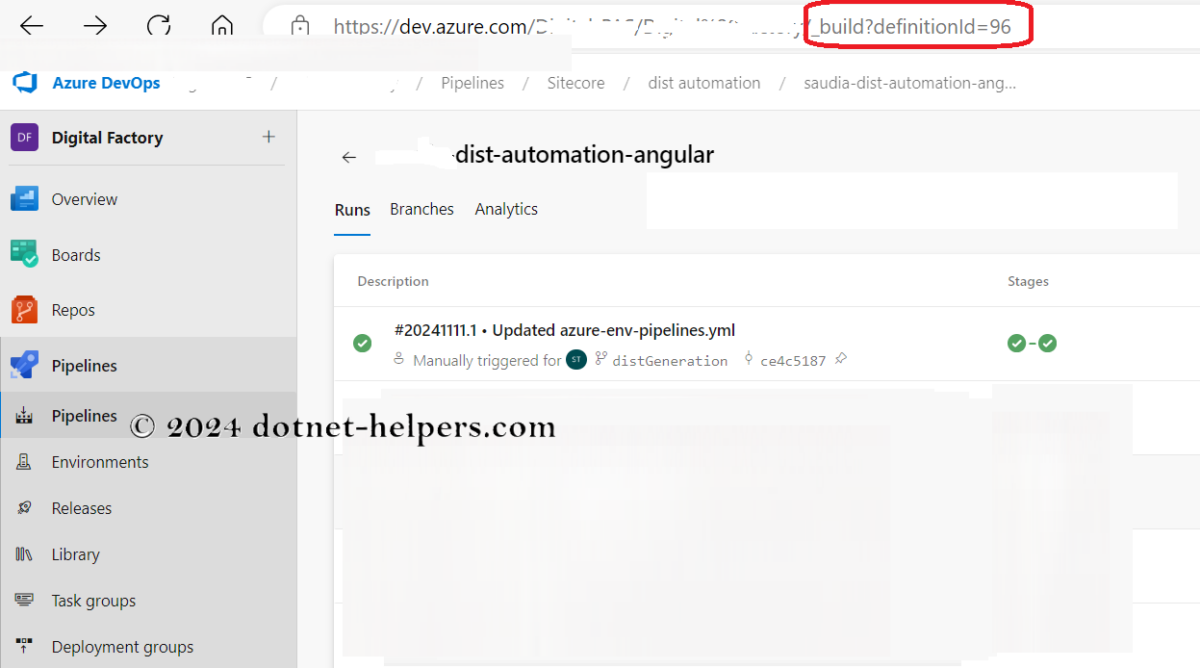This screenshot has width=1200, height=668.
Task: Click the browser forward arrow
Action: [x=95, y=26]
